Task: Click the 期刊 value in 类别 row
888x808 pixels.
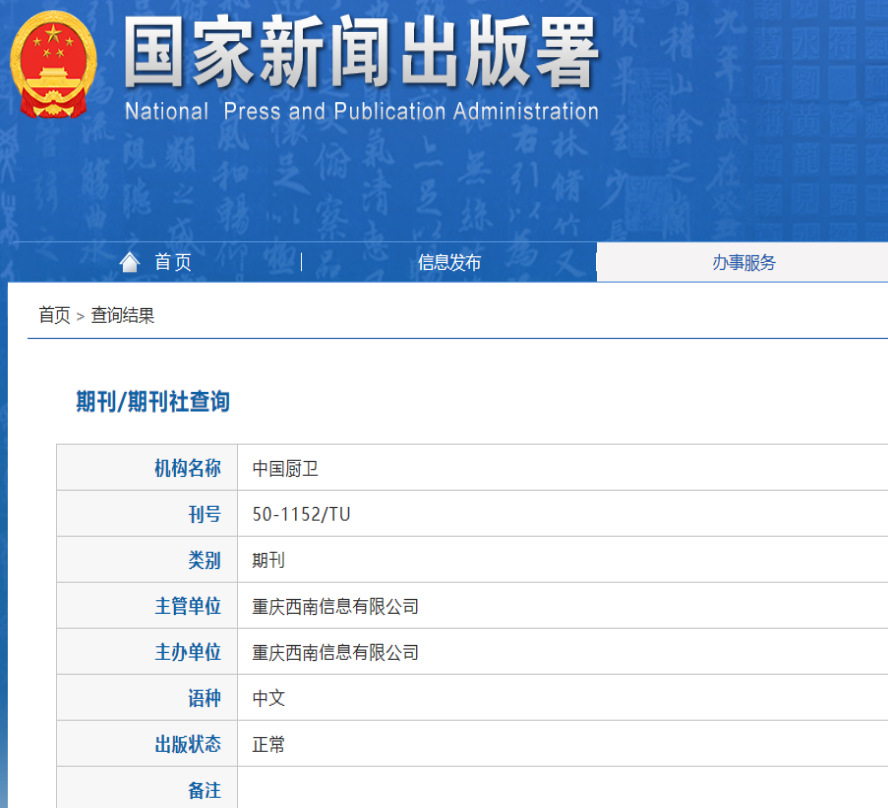Action: pyautogui.click(x=268, y=560)
